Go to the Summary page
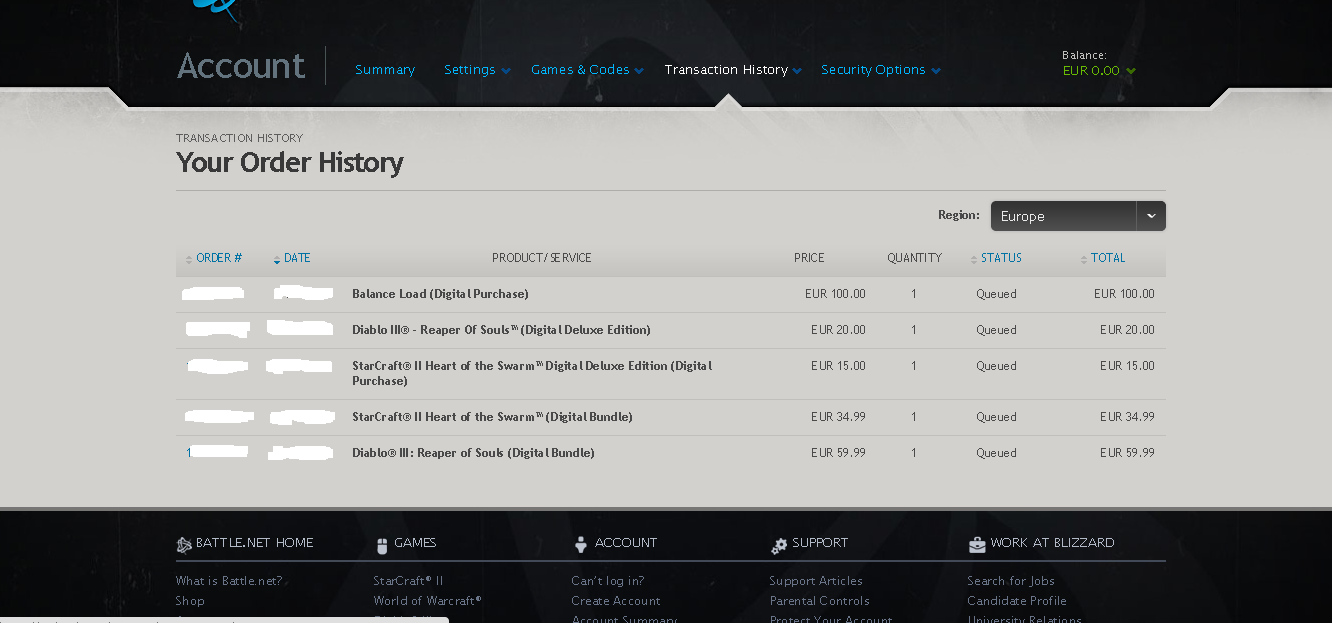Image resolution: width=1332 pixels, height=623 pixels. click(385, 70)
